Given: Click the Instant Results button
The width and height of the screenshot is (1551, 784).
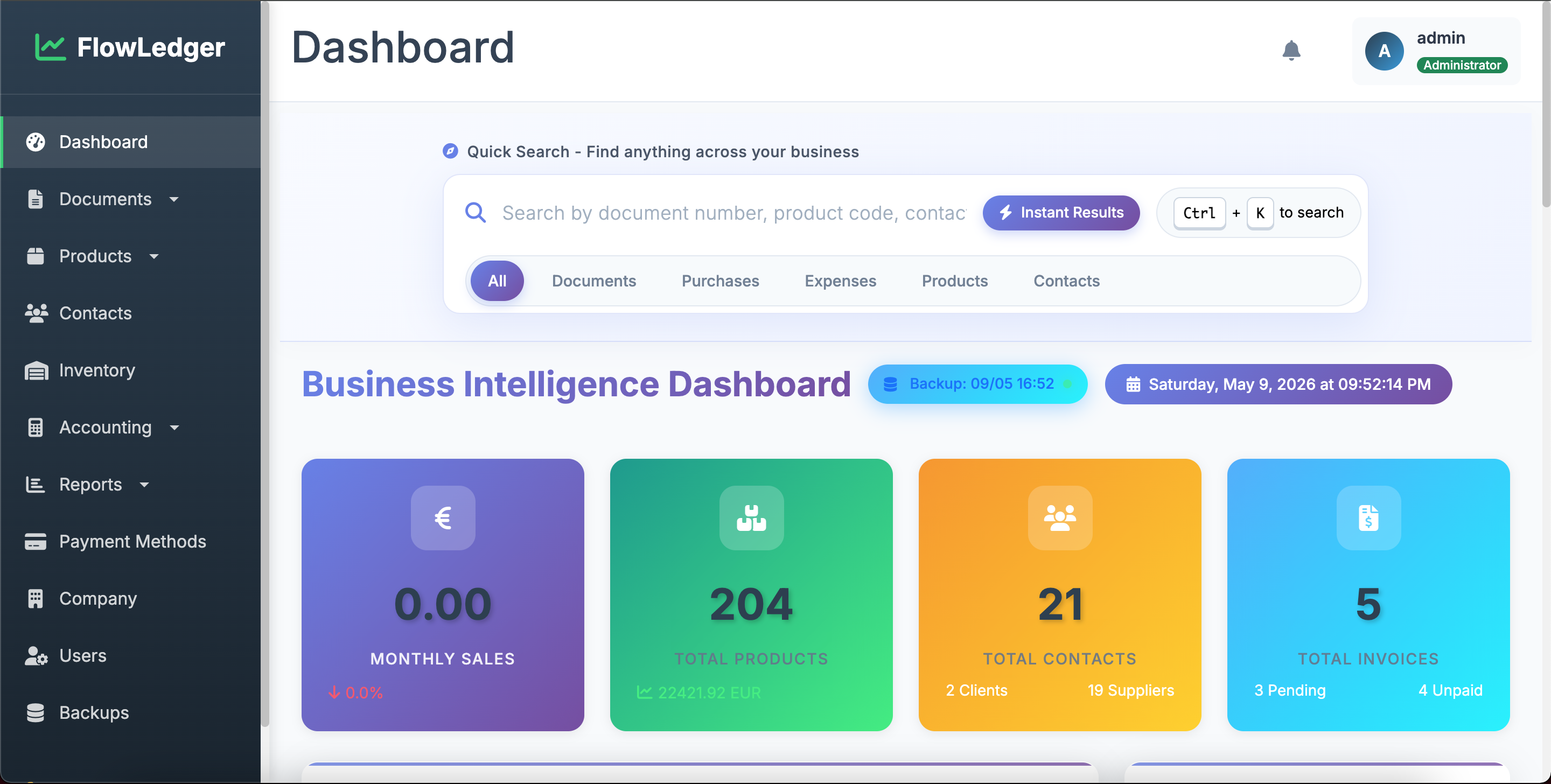Looking at the screenshot, I should [x=1061, y=213].
